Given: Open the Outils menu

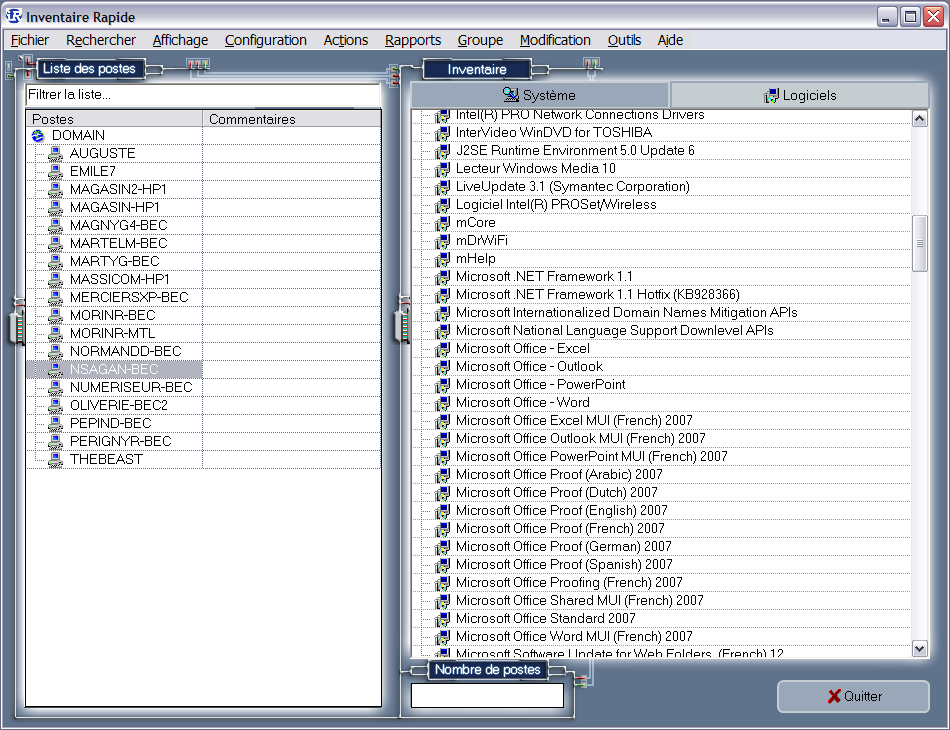Looking at the screenshot, I should [624, 40].
